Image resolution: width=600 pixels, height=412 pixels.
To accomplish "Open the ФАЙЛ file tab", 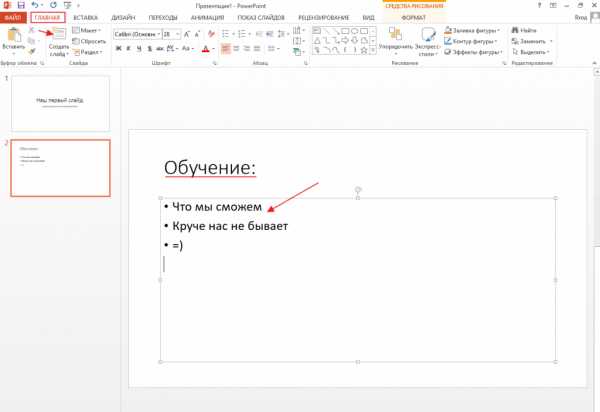I will click(13, 18).
